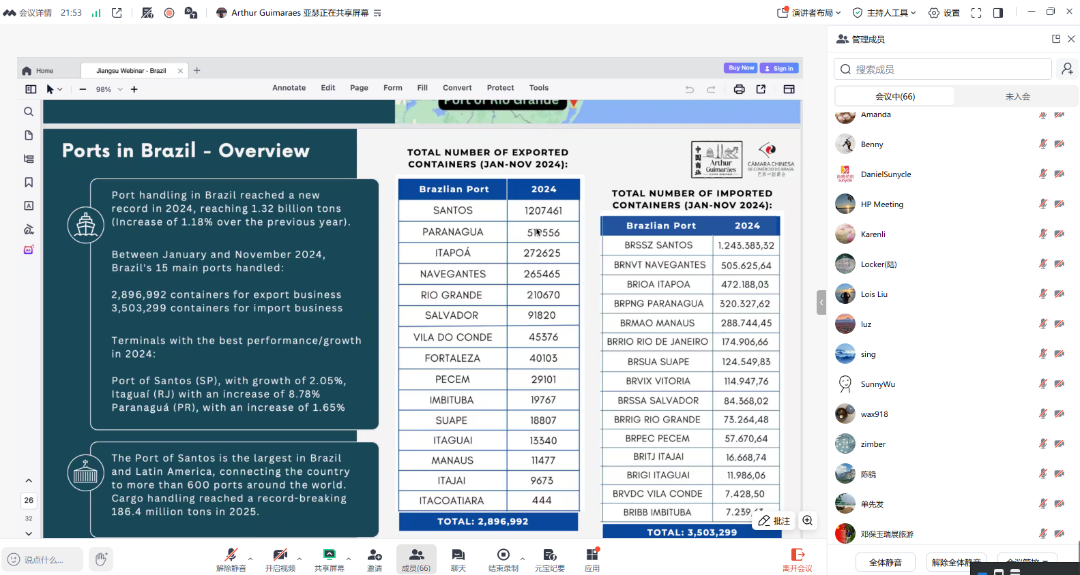
Task: Click the 批注 annotate button
Action: [x=774, y=521]
